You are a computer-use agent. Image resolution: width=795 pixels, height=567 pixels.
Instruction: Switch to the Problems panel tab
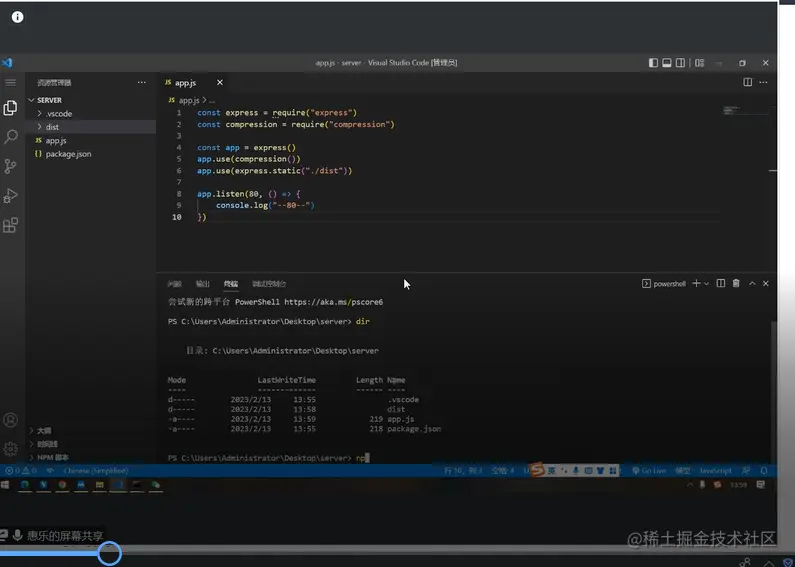[174, 284]
